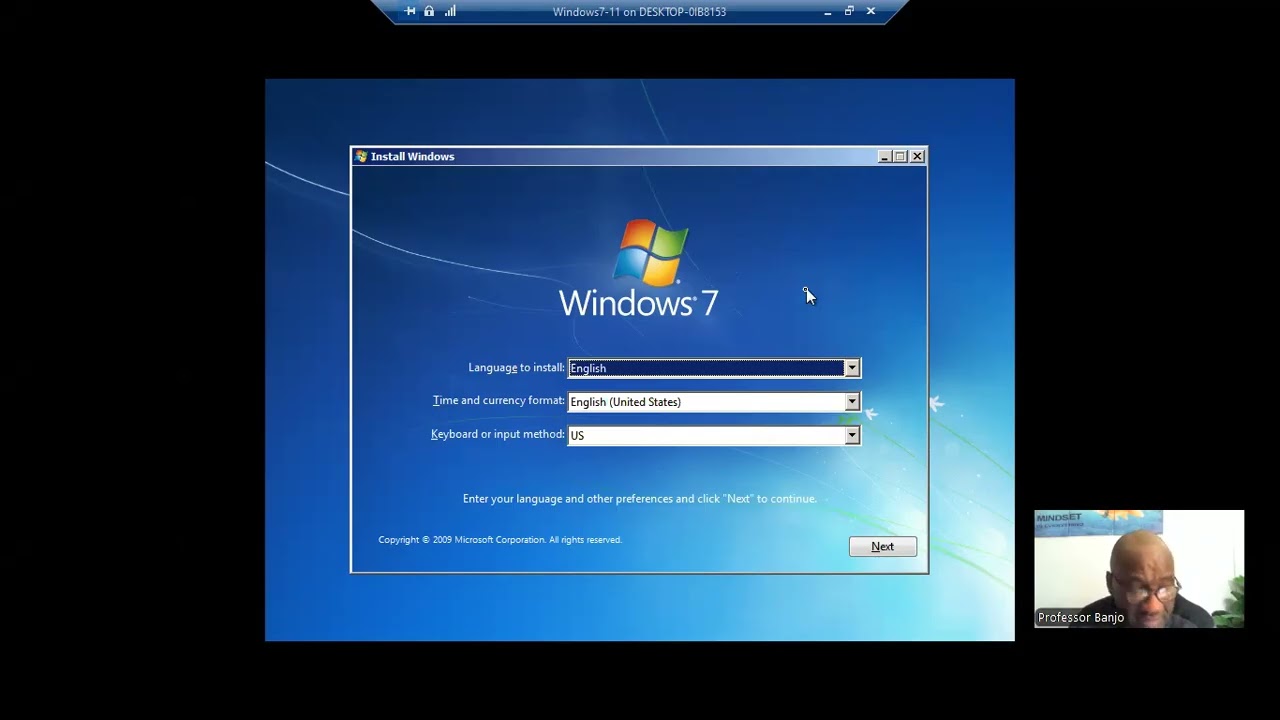This screenshot has width=1280, height=720.
Task: Click the Microsoft copyright notice text
Action: click(x=500, y=540)
